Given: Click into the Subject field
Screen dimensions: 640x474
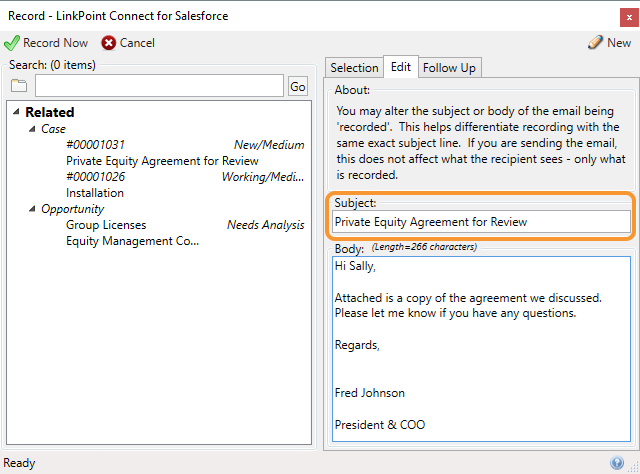Looking at the screenshot, I should click(481, 222).
